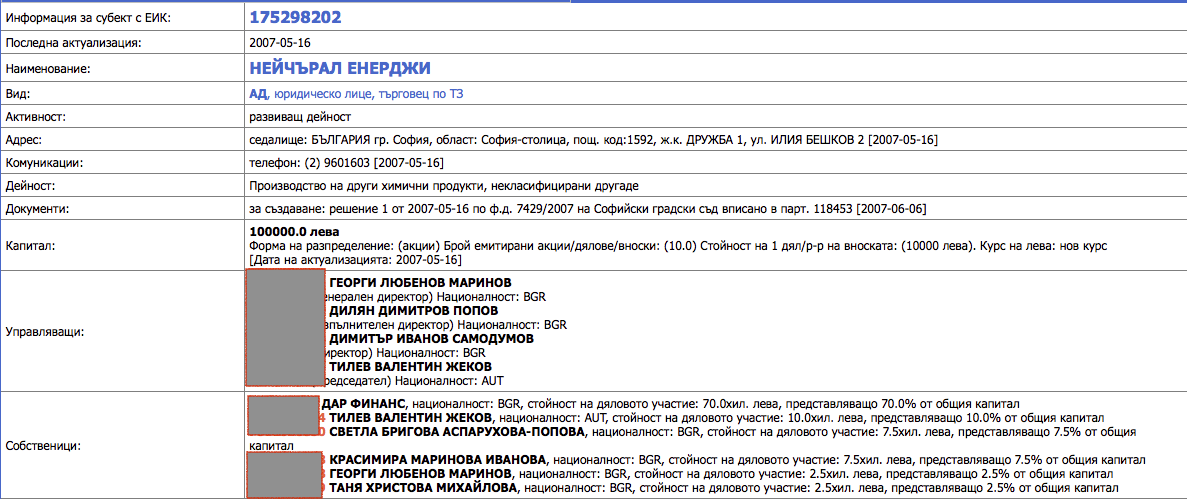
Task: Click ТИЛЕВ ВАЛЕНТИН ЖЕКОВ in the owners row
Action: [x=411, y=417]
